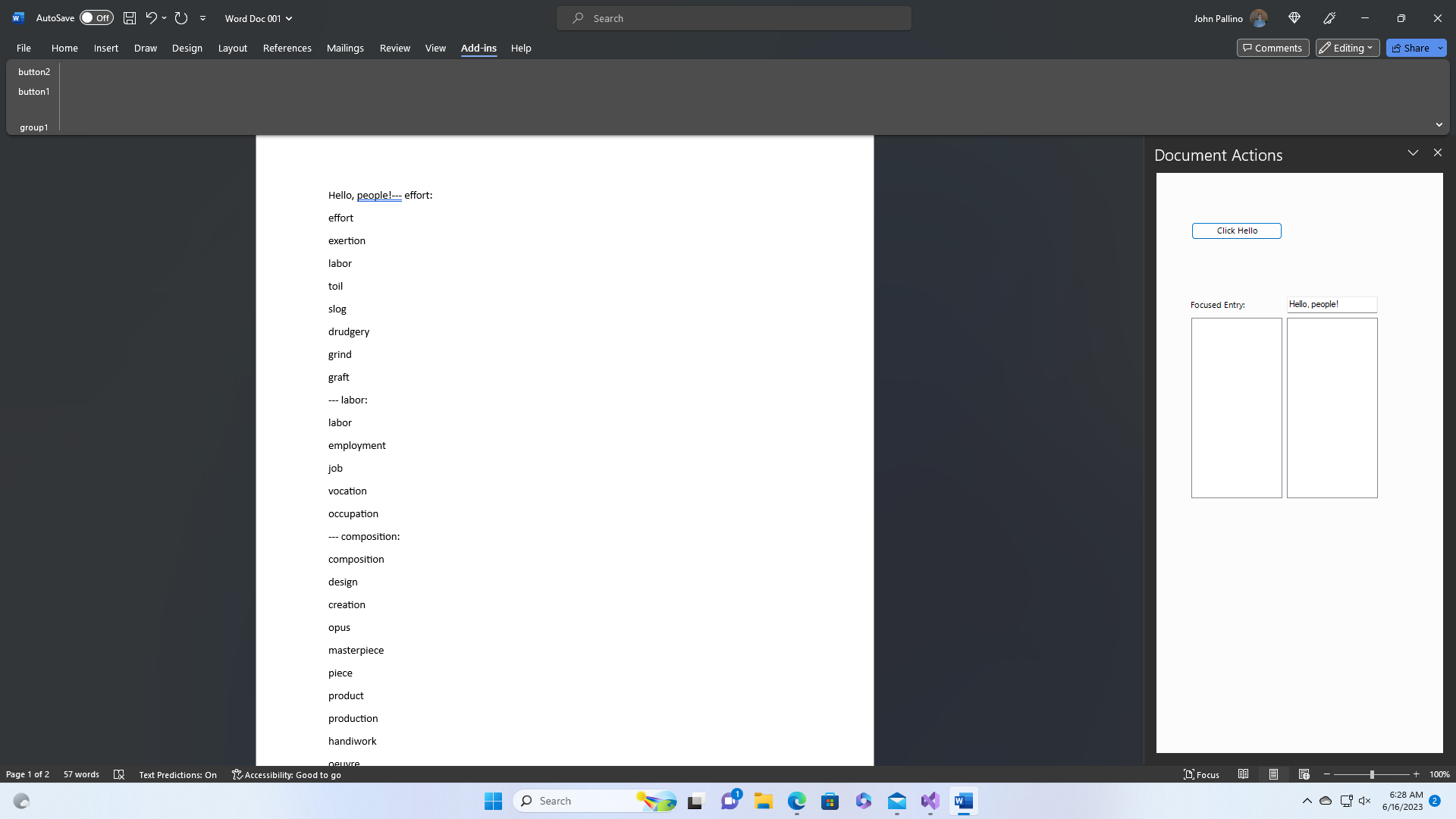Click the Save icon on Quick Access toolbar
1456x819 pixels.
(129, 17)
